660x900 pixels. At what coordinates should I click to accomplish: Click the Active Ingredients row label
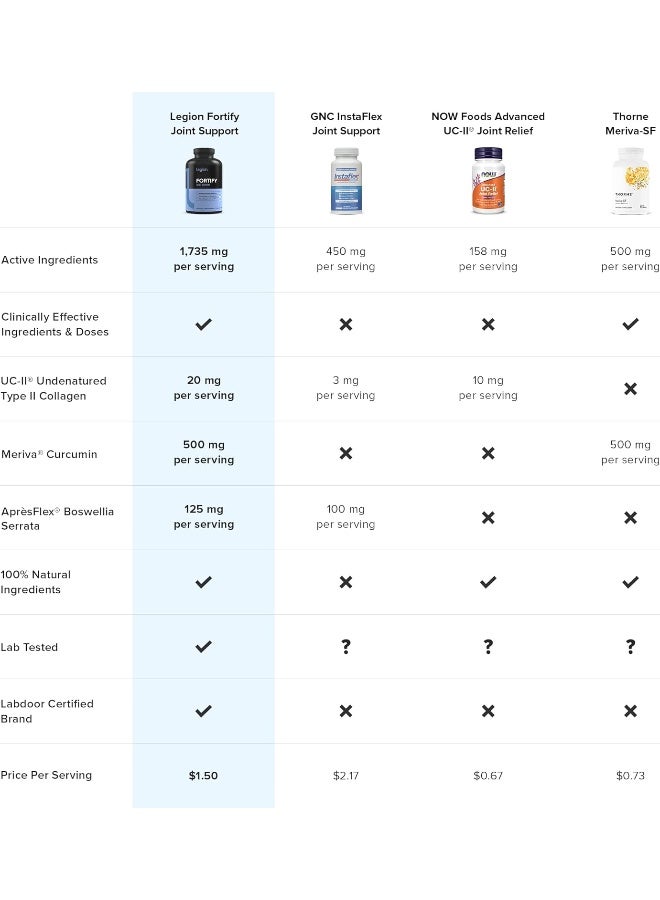(x=50, y=260)
